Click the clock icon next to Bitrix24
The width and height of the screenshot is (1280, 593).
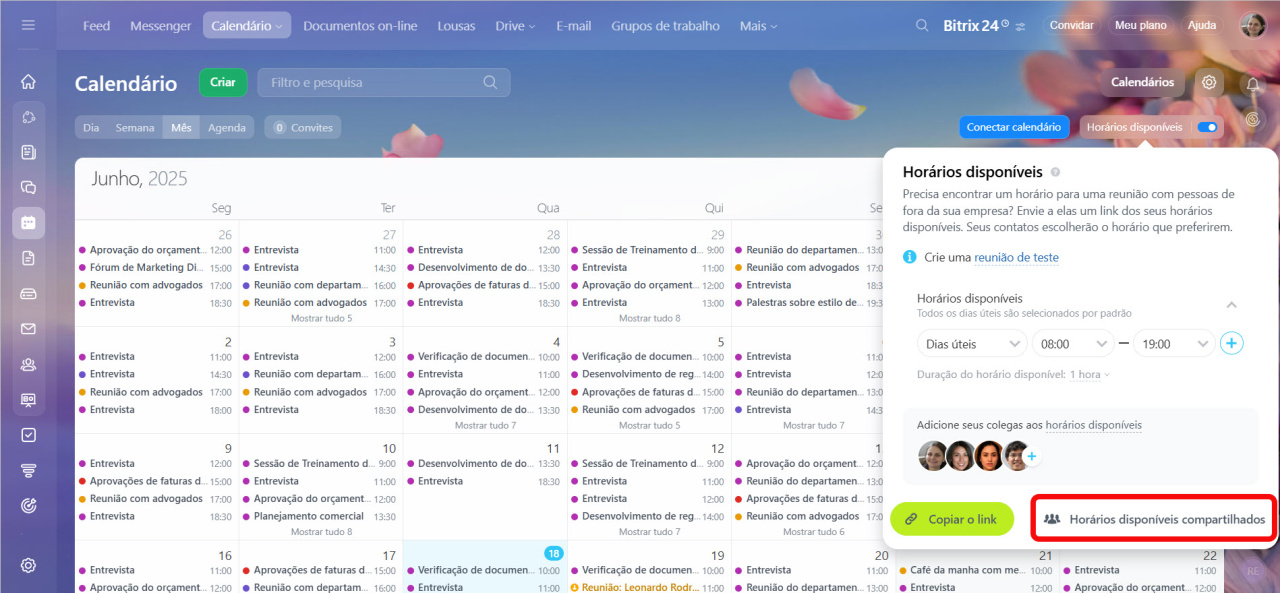point(1005,23)
